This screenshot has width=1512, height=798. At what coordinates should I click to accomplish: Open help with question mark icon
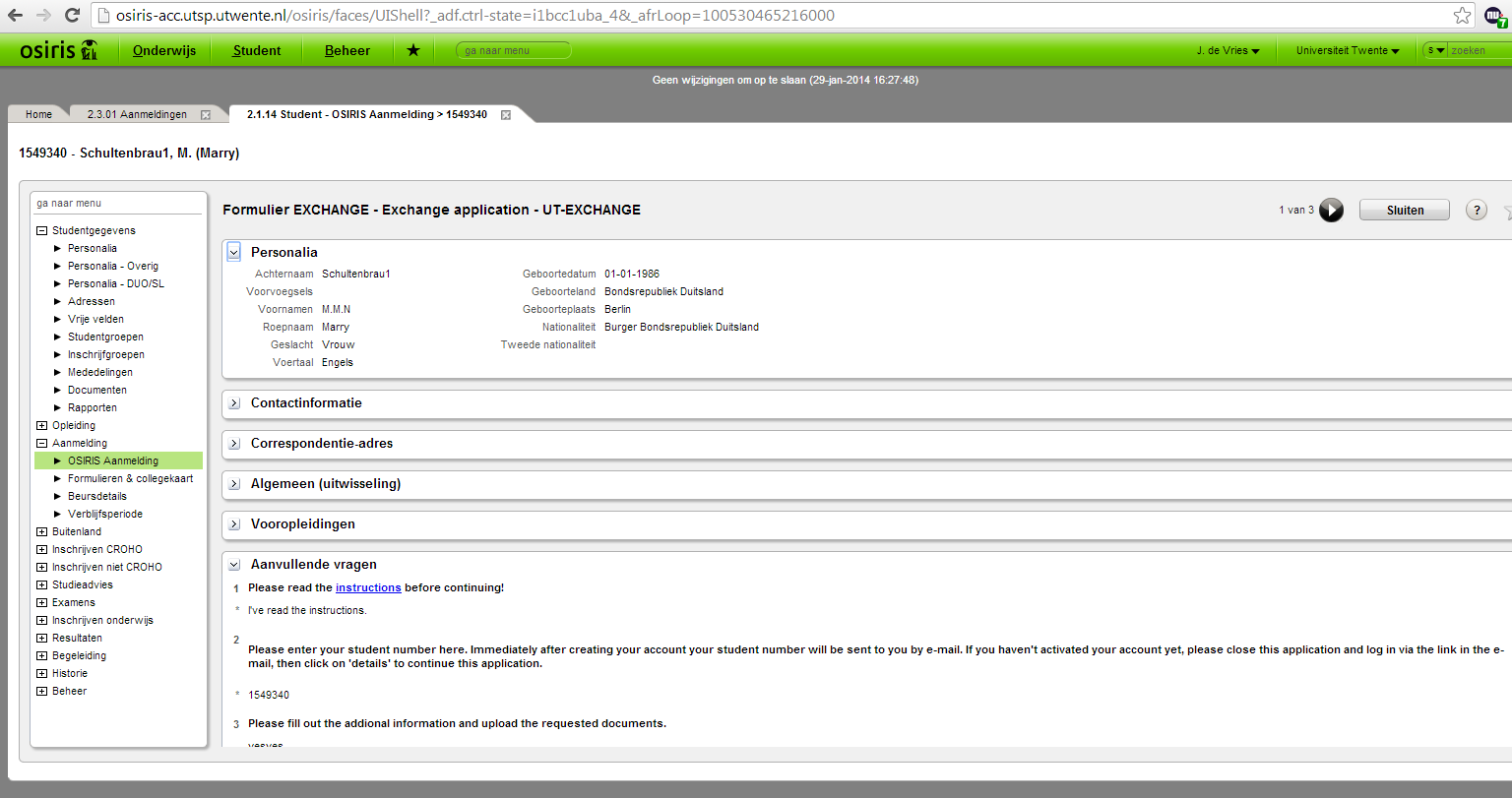tap(1477, 210)
